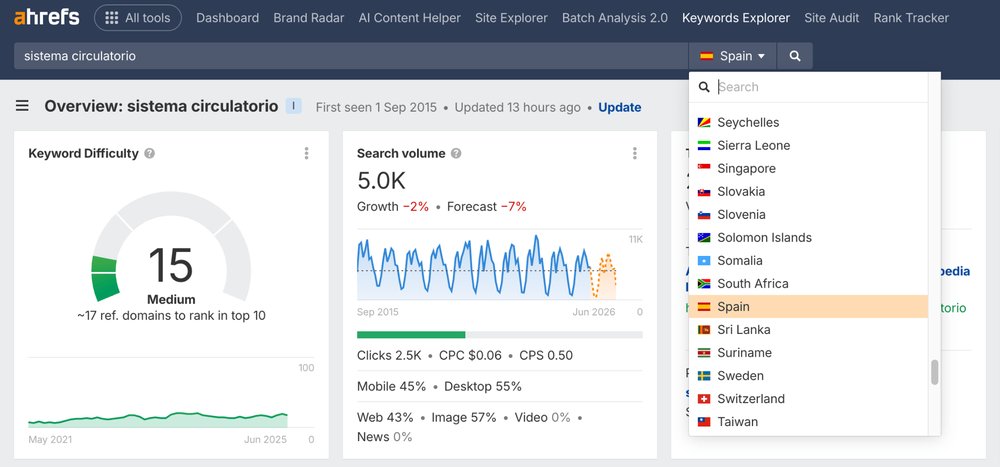Click the search volume trend chart
The height and width of the screenshot is (467, 1000).
[x=486, y=267]
